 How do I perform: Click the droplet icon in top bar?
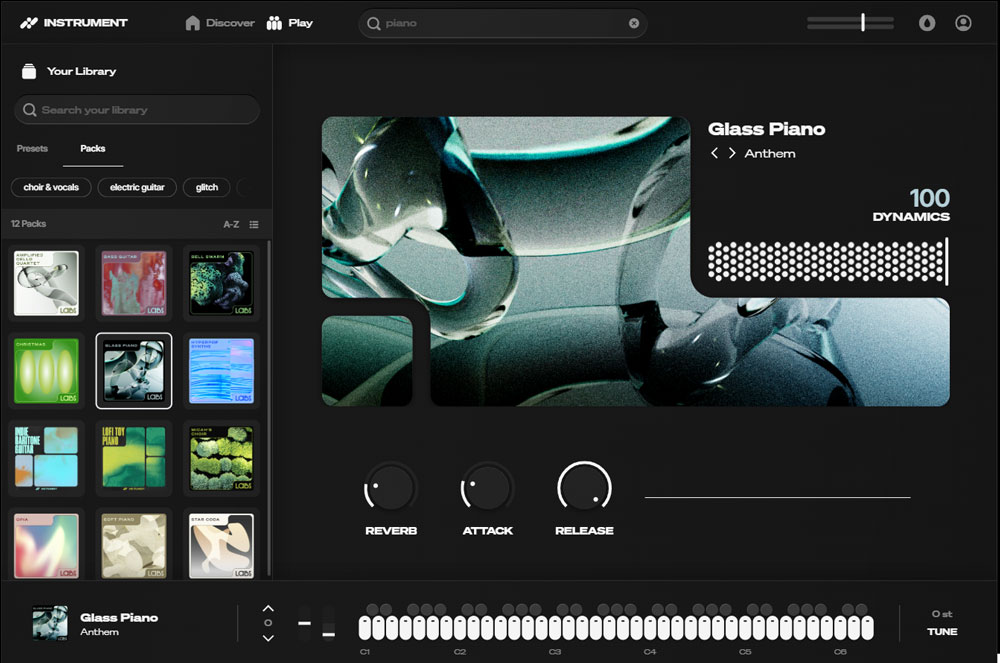click(927, 23)
